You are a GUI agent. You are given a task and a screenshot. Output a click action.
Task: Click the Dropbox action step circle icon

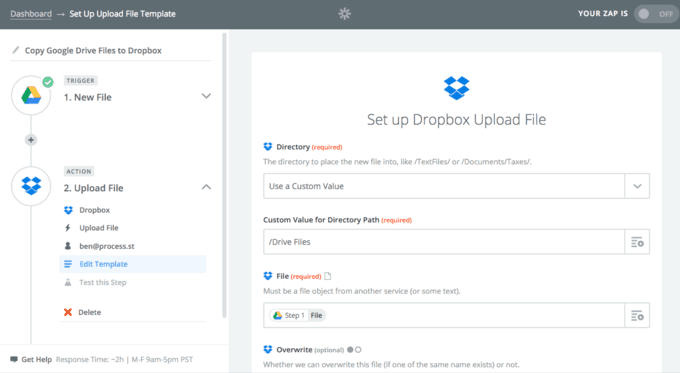[31, 186]
